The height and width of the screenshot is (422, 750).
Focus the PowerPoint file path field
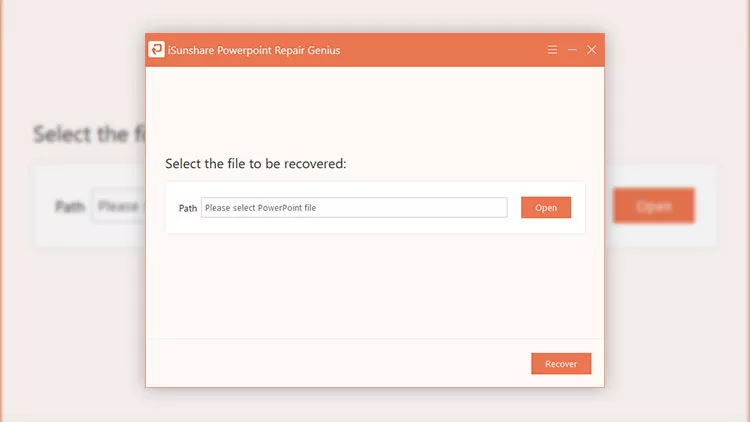[354, 208]
